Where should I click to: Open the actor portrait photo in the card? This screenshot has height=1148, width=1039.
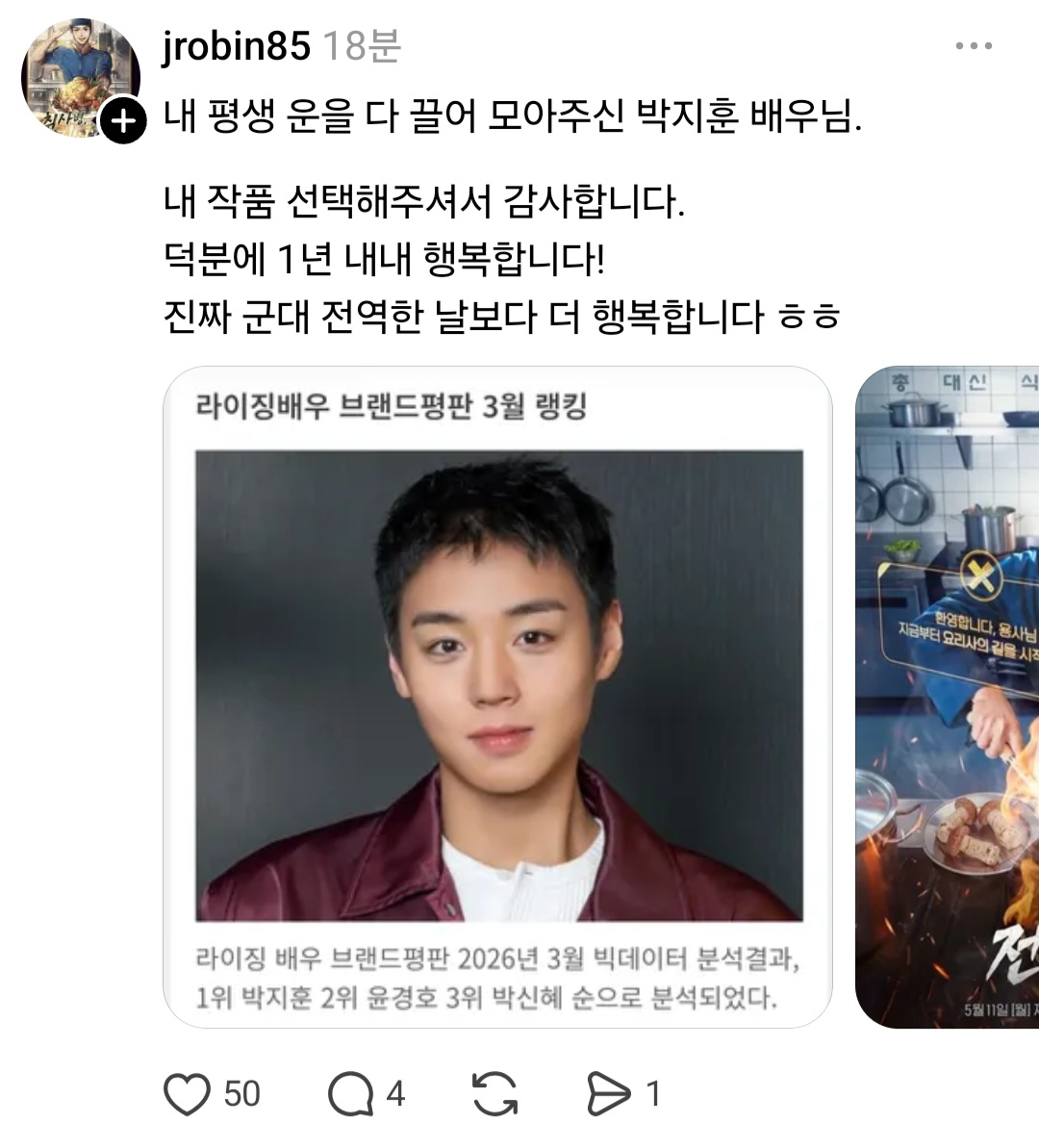(499, 685)
